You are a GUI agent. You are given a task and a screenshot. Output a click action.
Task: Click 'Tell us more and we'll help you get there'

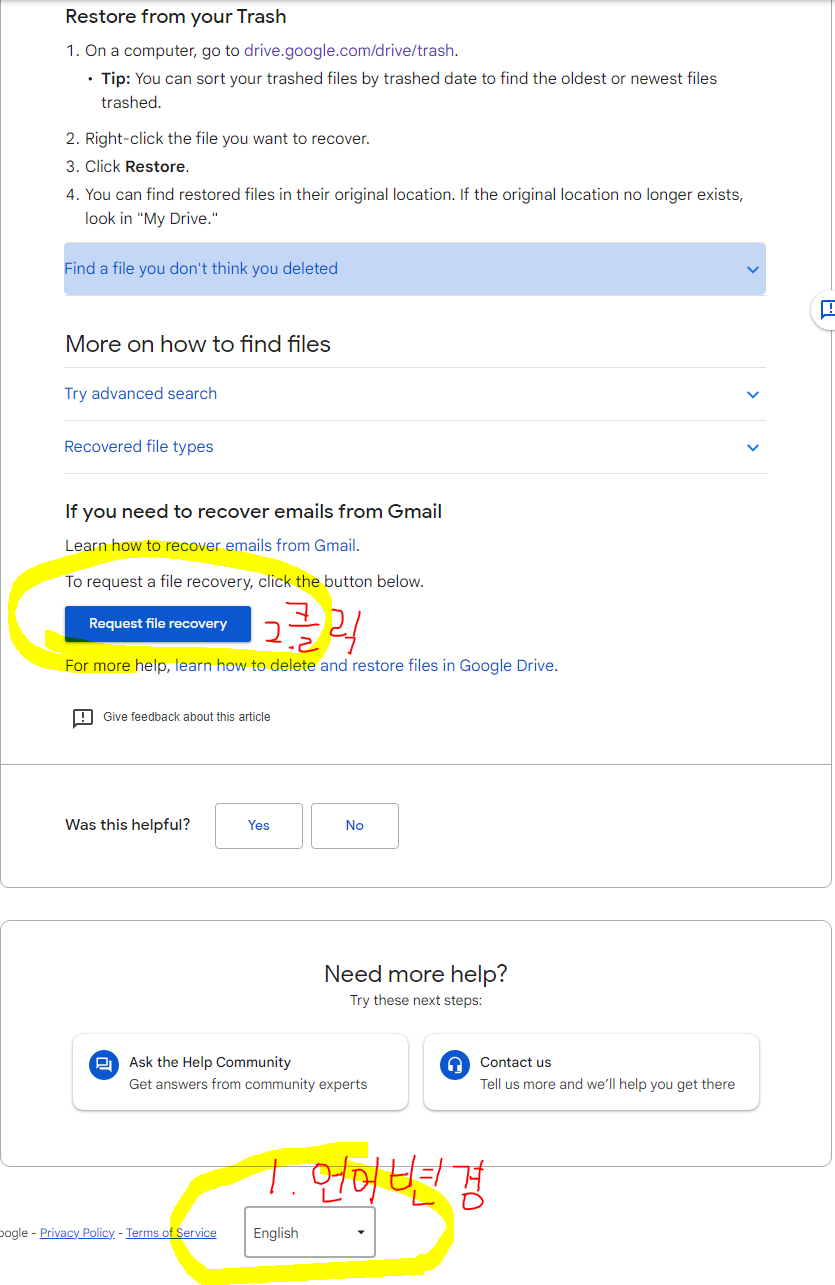coord(607,1085)
